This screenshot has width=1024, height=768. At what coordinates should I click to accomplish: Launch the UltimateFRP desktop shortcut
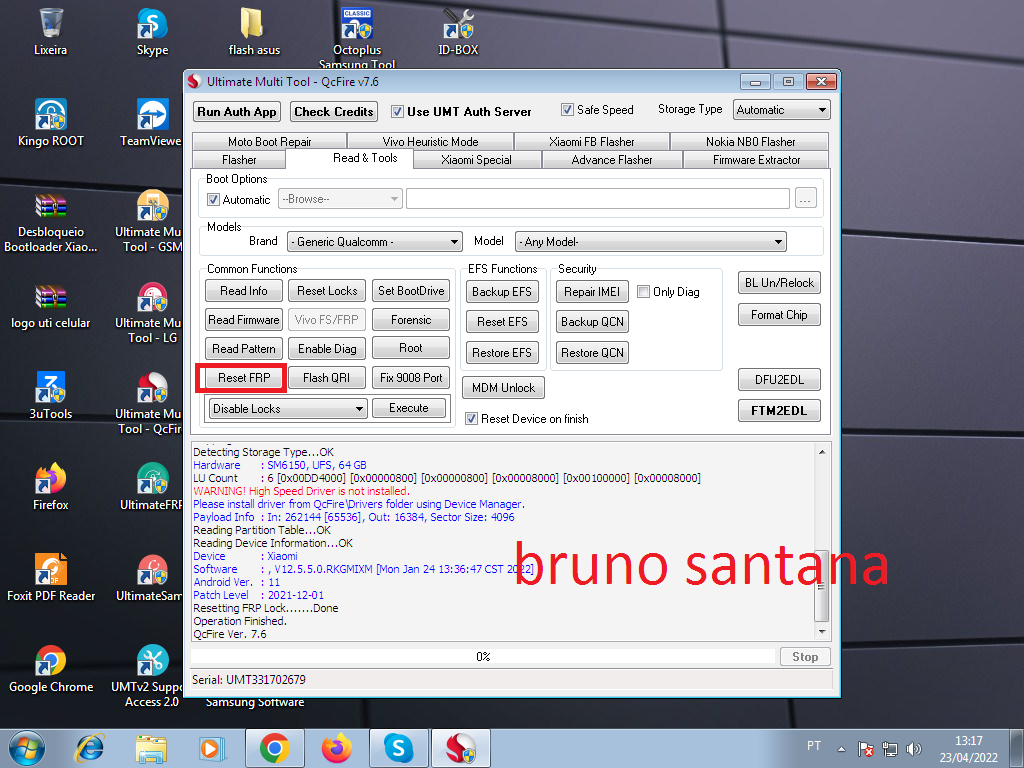point(152,487)
